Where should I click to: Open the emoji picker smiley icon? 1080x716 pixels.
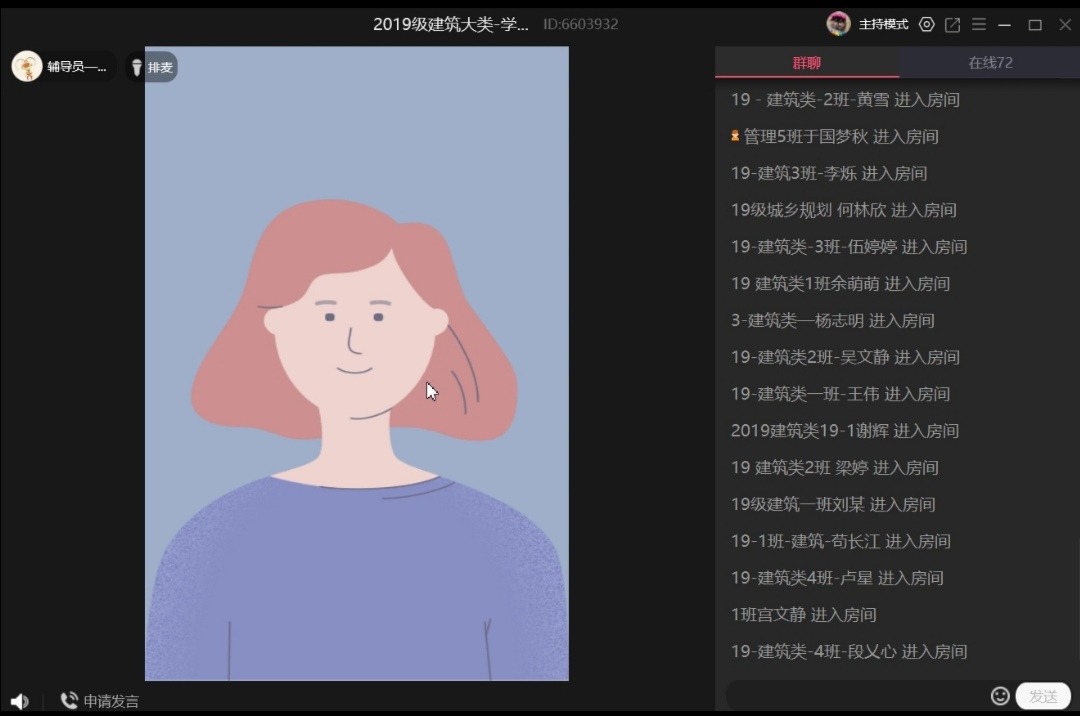coord(1000,696)
